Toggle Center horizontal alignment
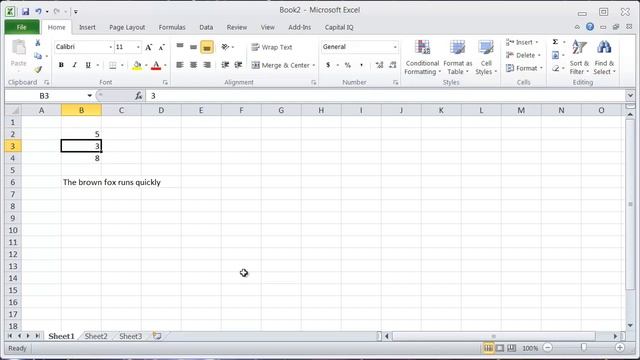Screen dimensions: 640x360 193,65
